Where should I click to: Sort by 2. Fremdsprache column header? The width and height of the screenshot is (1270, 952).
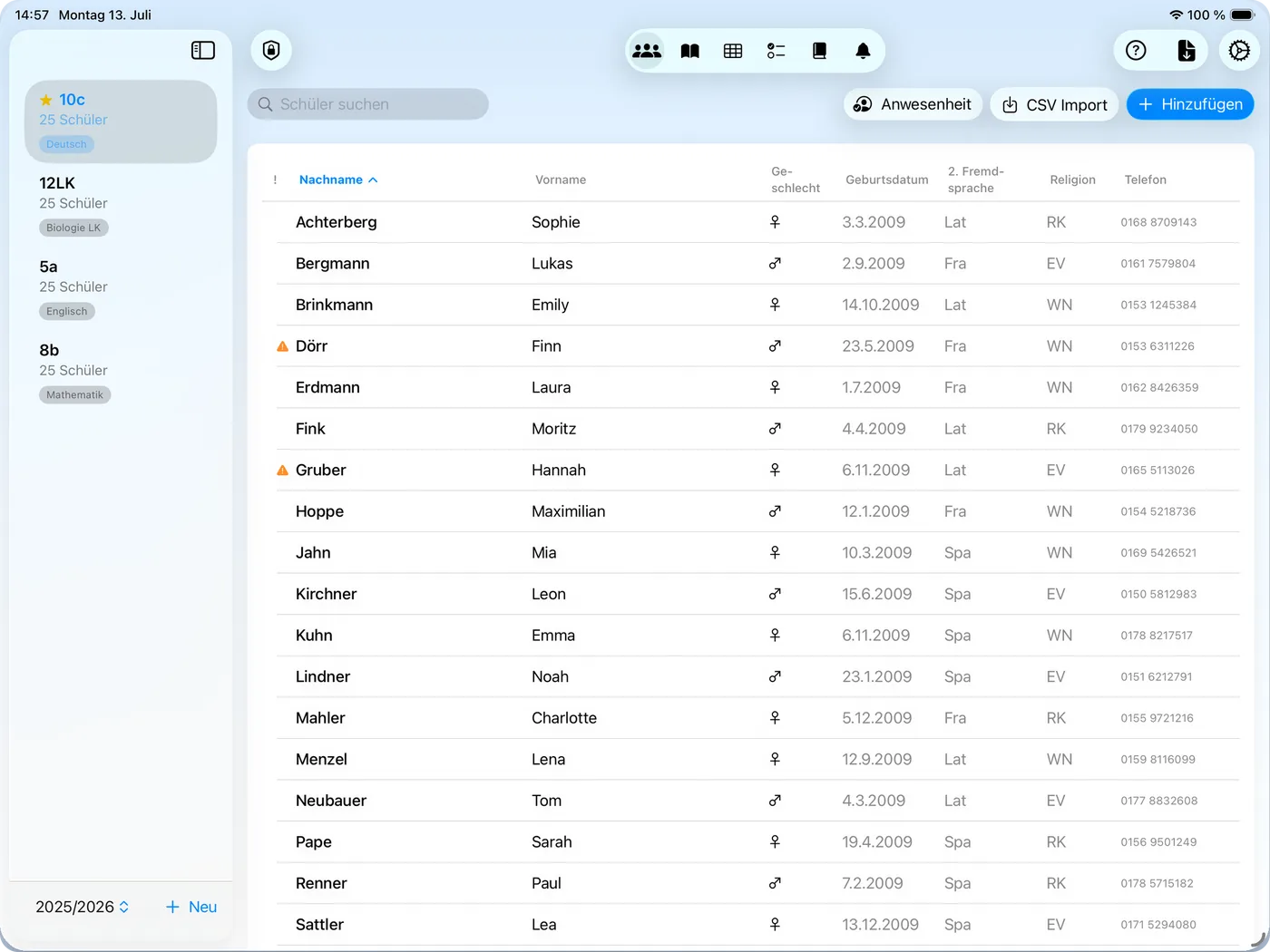click(976, 180)
